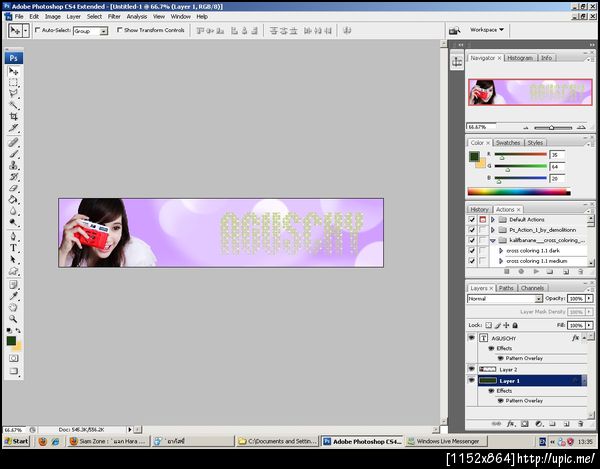The height and width of the screenshot is (469, 600).
Task: Toggle checkmark for cross coloring 1.1 medium
Action: (x=472, y=261)
